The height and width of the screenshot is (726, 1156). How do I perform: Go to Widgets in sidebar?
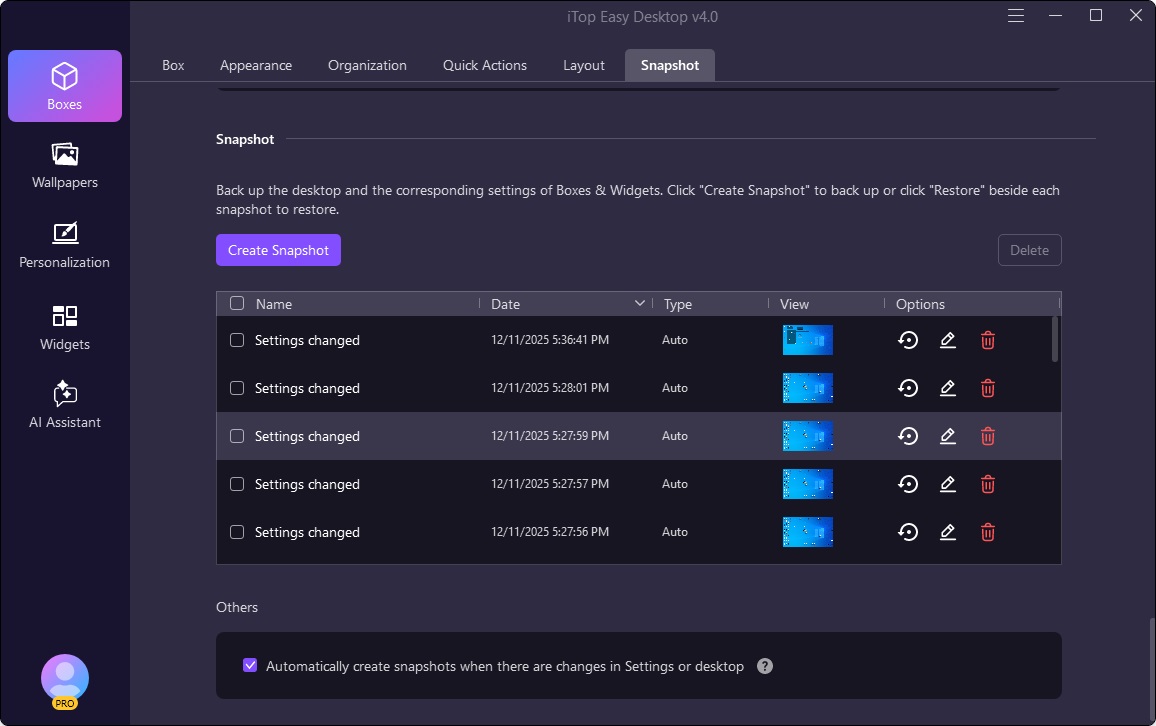[x=65, y=327]
